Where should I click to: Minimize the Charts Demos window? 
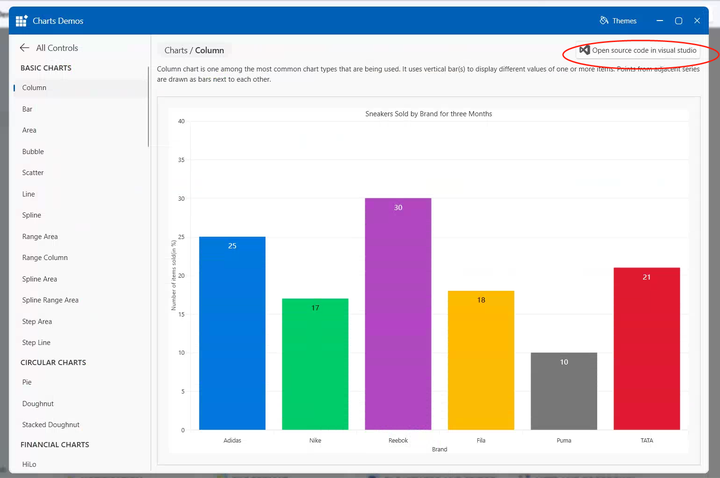[660, 21]
